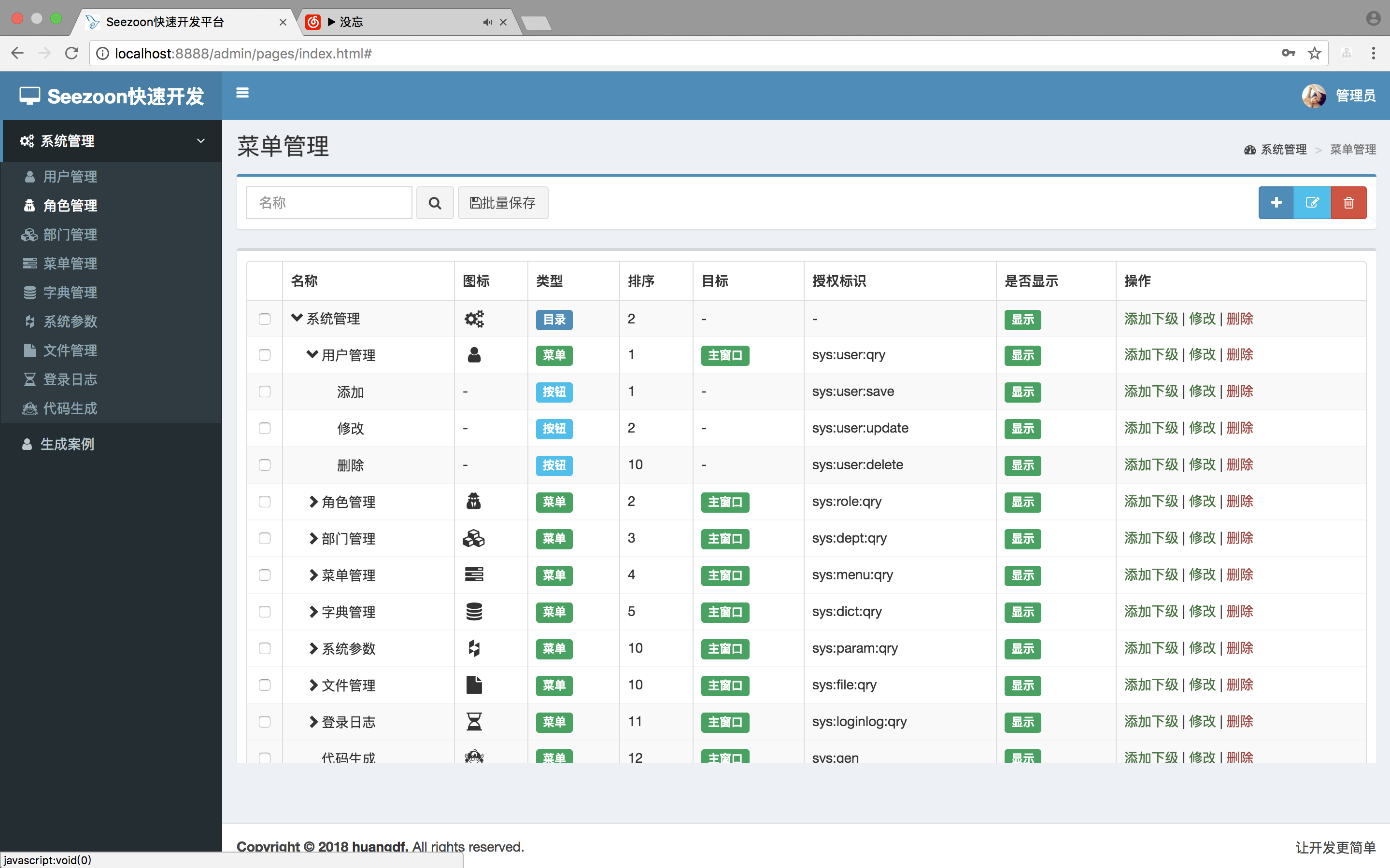Screen dimensions: 1390x868
Task: Check the 用户管理 row checkbox
Action: click(264, 355)
